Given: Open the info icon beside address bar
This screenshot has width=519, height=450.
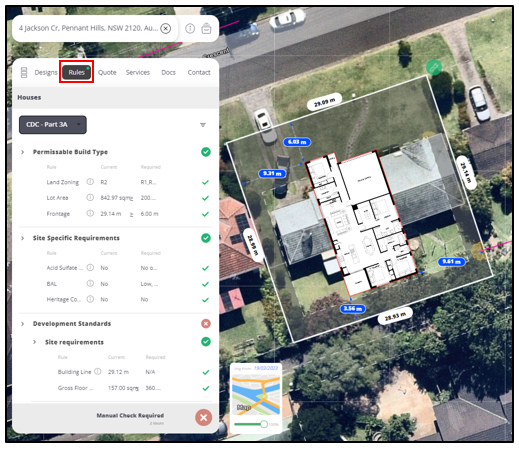Looking at the screenshot, I should pos(190,28).
